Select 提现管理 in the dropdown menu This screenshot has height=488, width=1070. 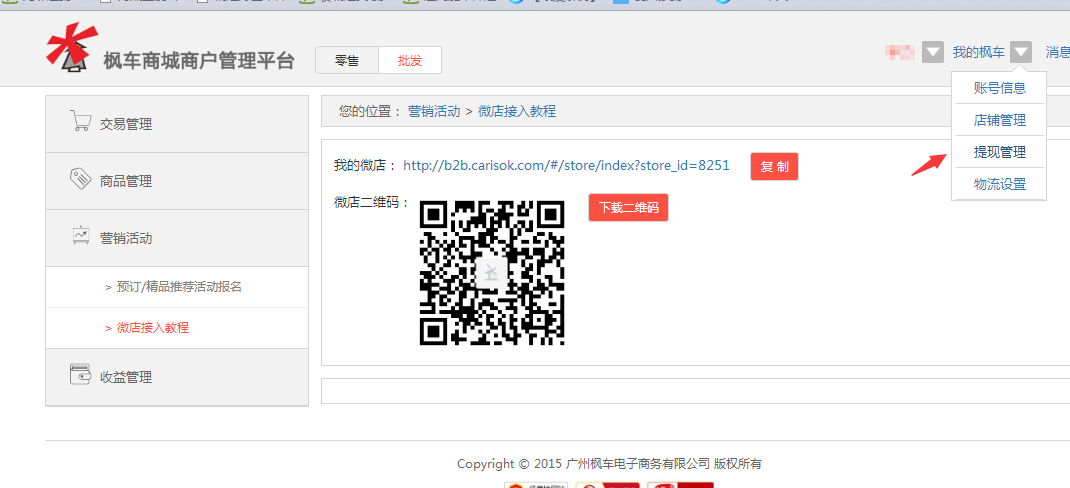[999, 152]
